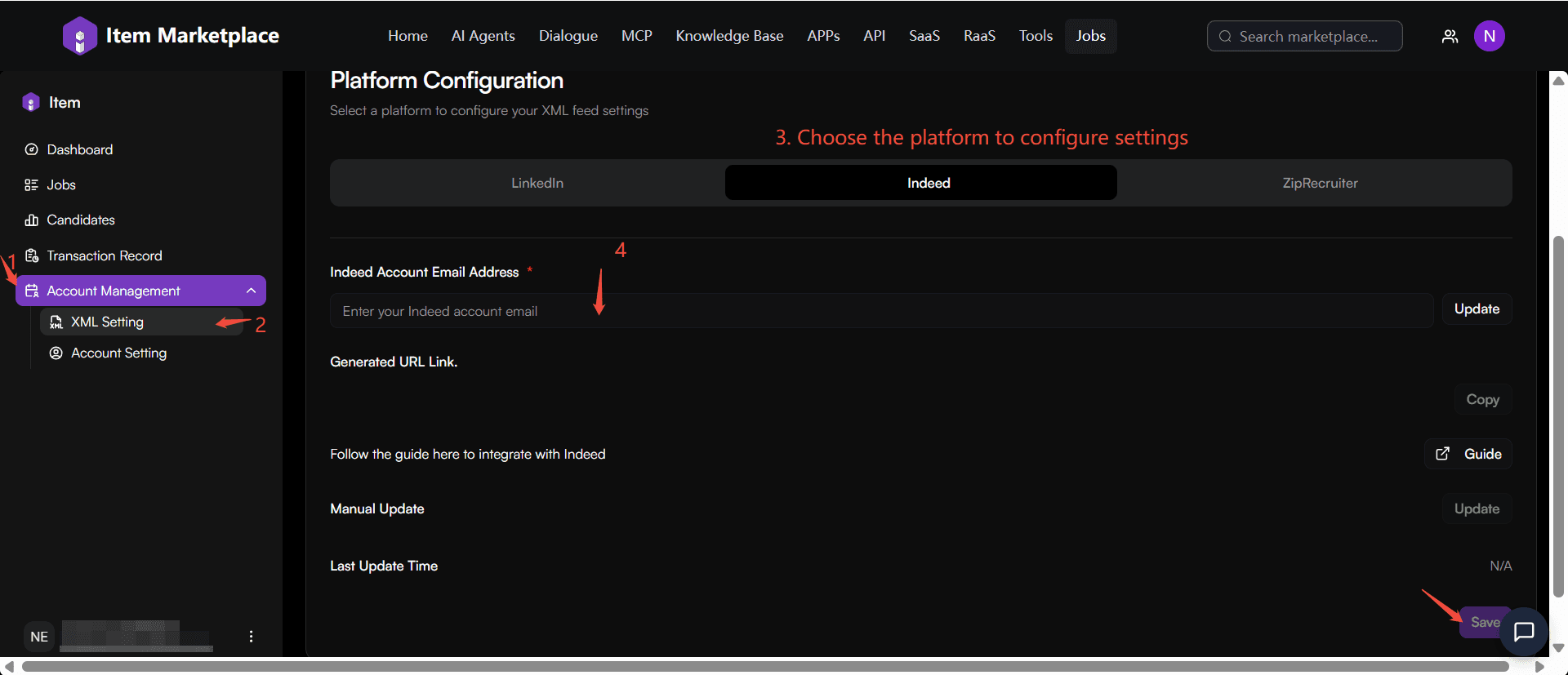Focus the Indeed account email input
The height and width of the screenshot is (675, 1568).
click(x=880, y=311)
